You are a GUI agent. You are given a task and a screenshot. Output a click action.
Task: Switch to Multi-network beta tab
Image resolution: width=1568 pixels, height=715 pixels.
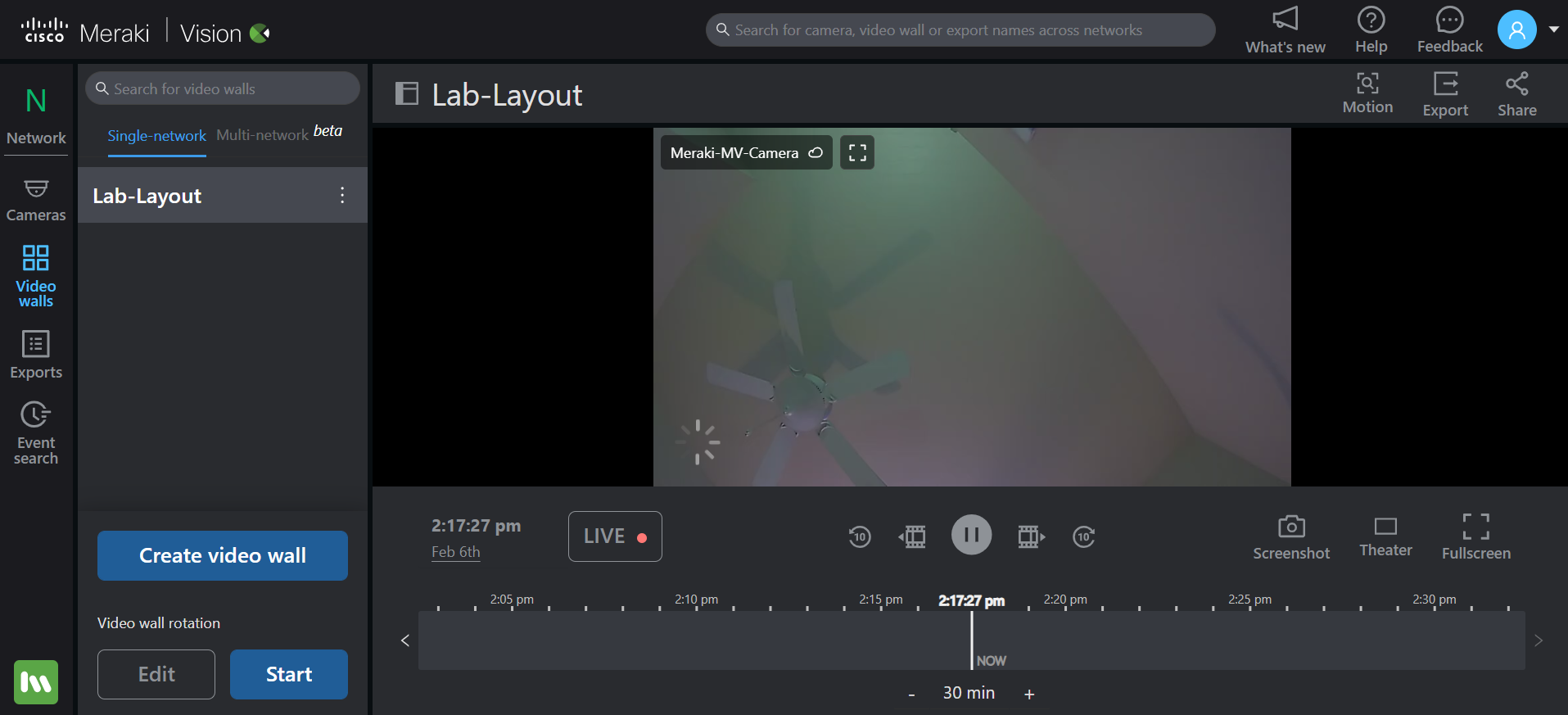pos(279,133)
